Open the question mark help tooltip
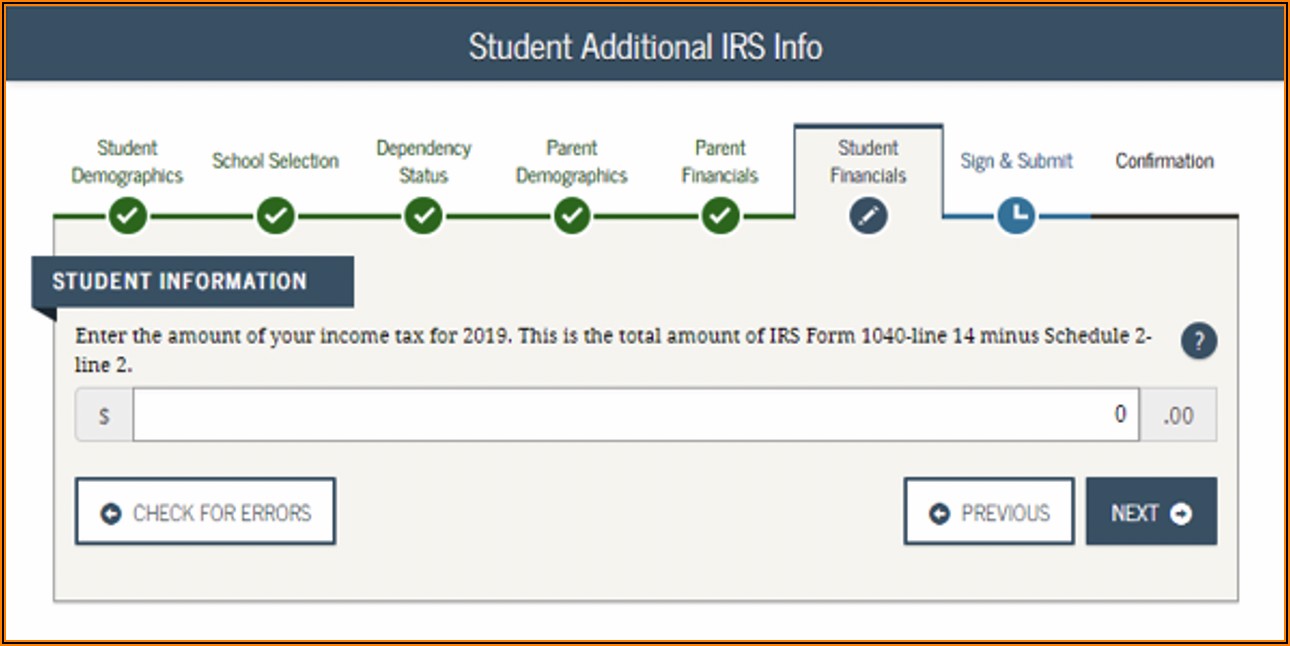Viewport: 1290px width, 646px height. [x=1198, y=341]
